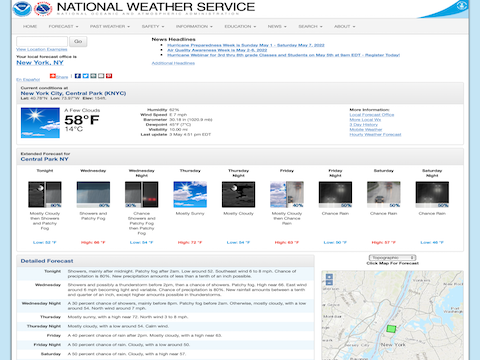The width and height of the screenshot is (480, 360).
Task: Expand the SEARCH menu
Action: pos(310,26)
